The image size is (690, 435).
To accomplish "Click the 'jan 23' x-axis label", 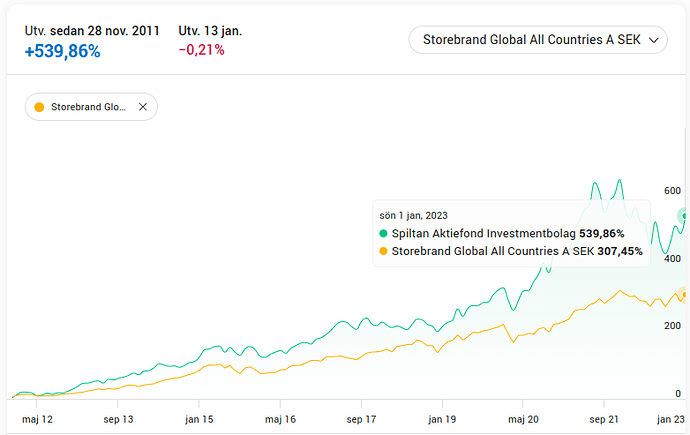I will (x=671, y=419).
